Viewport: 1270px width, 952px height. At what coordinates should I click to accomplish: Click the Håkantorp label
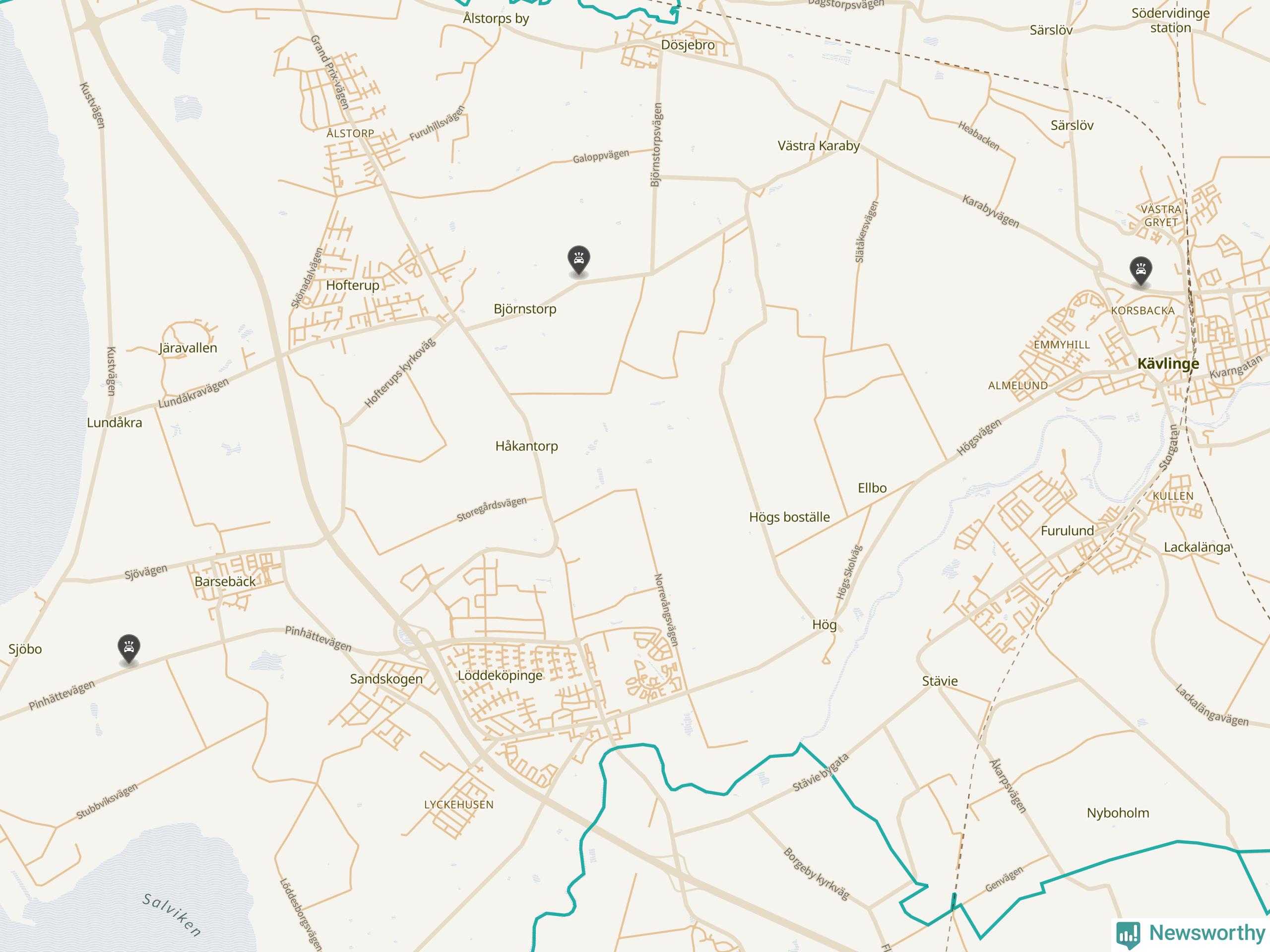(526, 446)
